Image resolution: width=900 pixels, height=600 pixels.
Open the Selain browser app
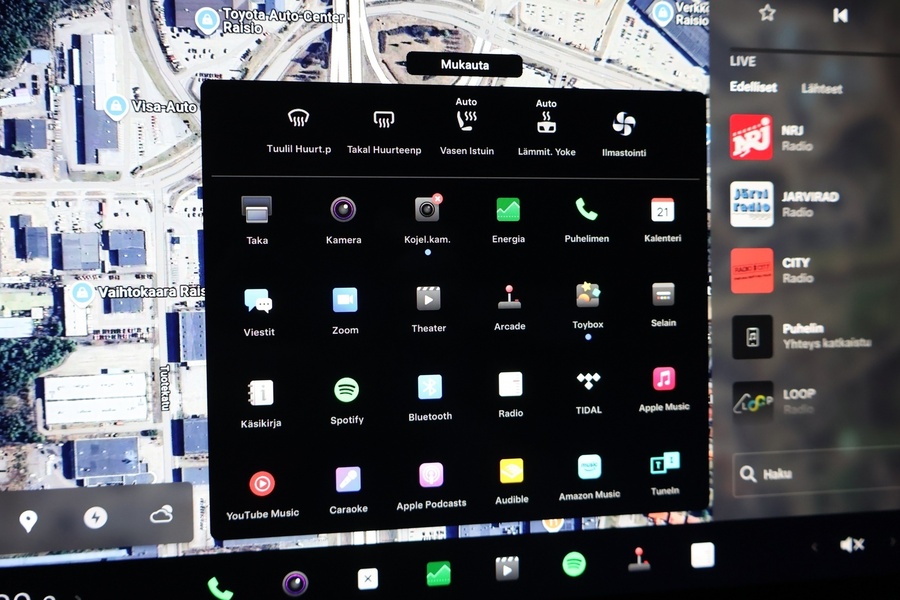click(x=663, y=295)
